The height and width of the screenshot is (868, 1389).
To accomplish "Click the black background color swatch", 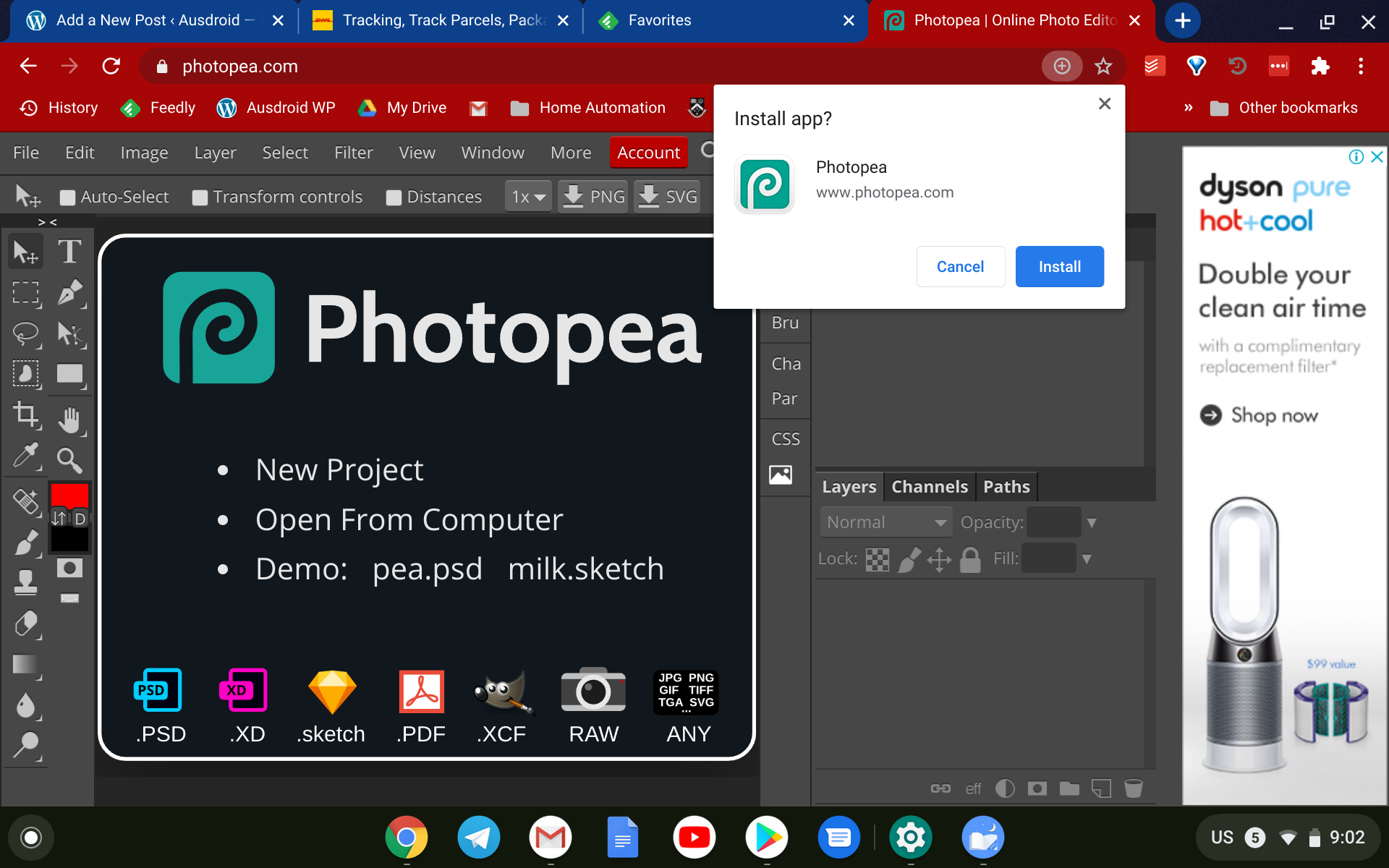I will [69, 540].
